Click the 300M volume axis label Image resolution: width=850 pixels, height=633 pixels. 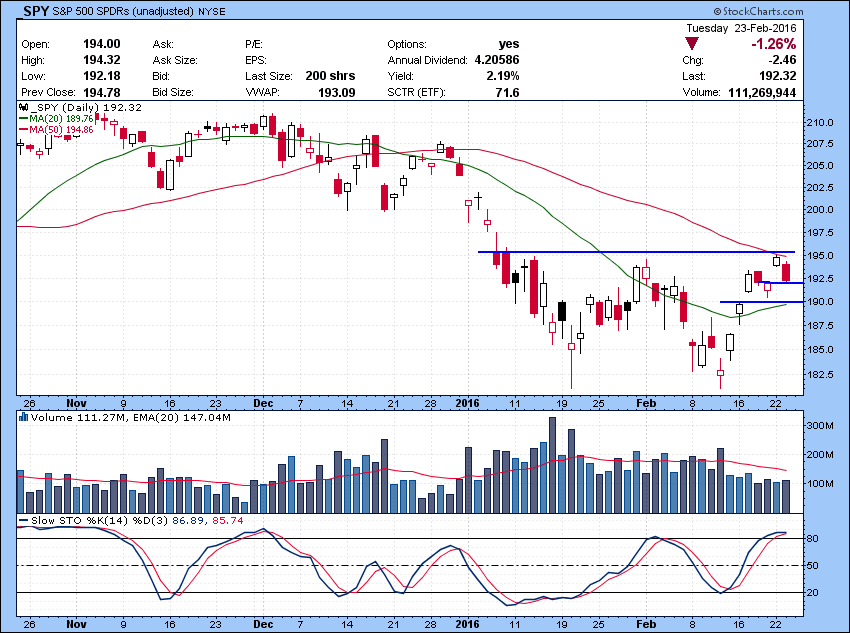click(x=820, y=425)
